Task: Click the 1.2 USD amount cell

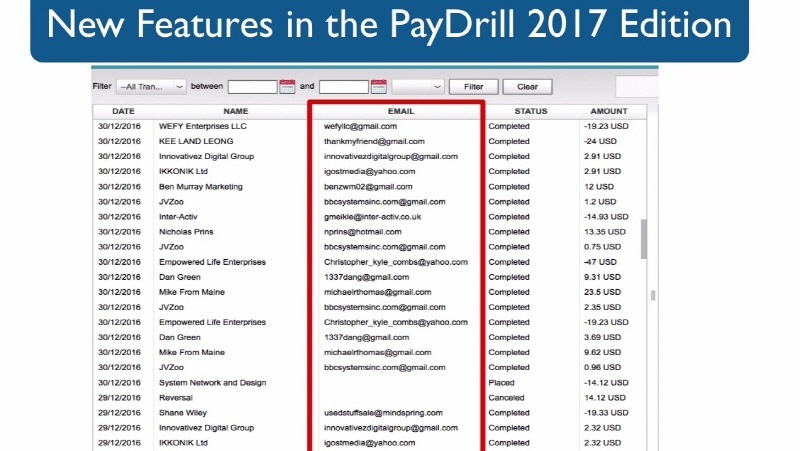Action: pos(600,202)
